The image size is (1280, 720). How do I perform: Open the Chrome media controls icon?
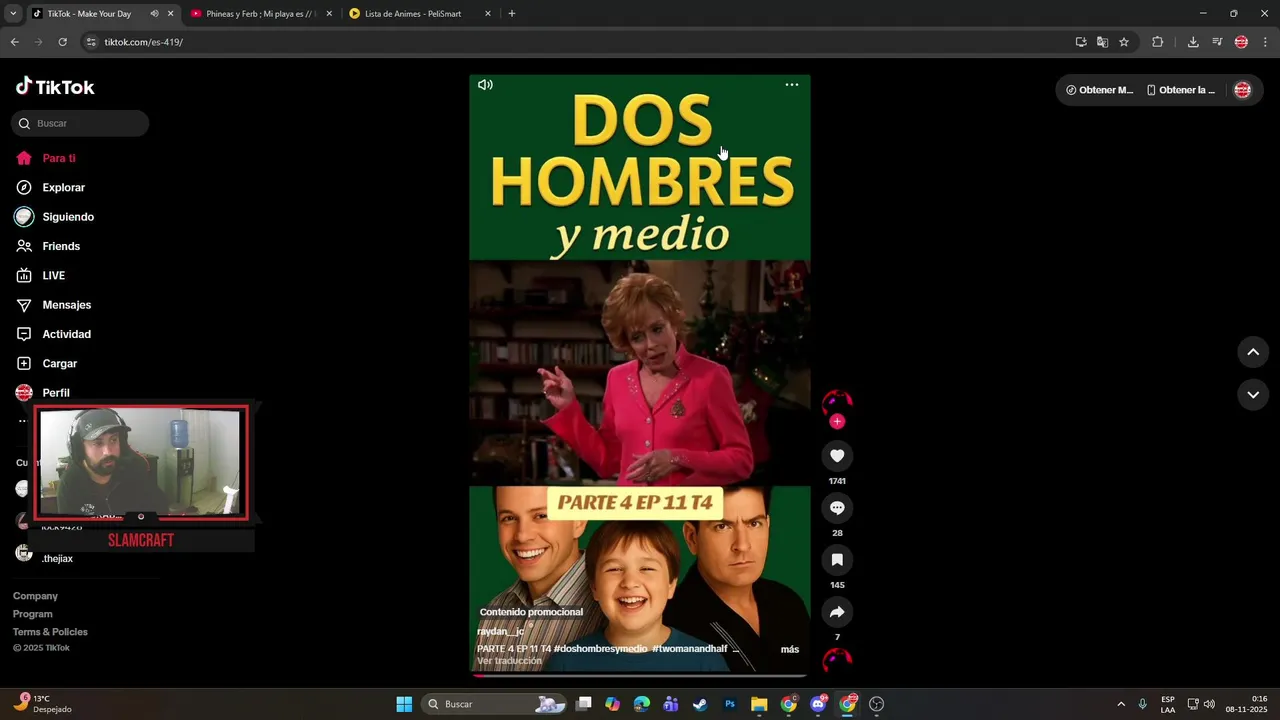1217,42
